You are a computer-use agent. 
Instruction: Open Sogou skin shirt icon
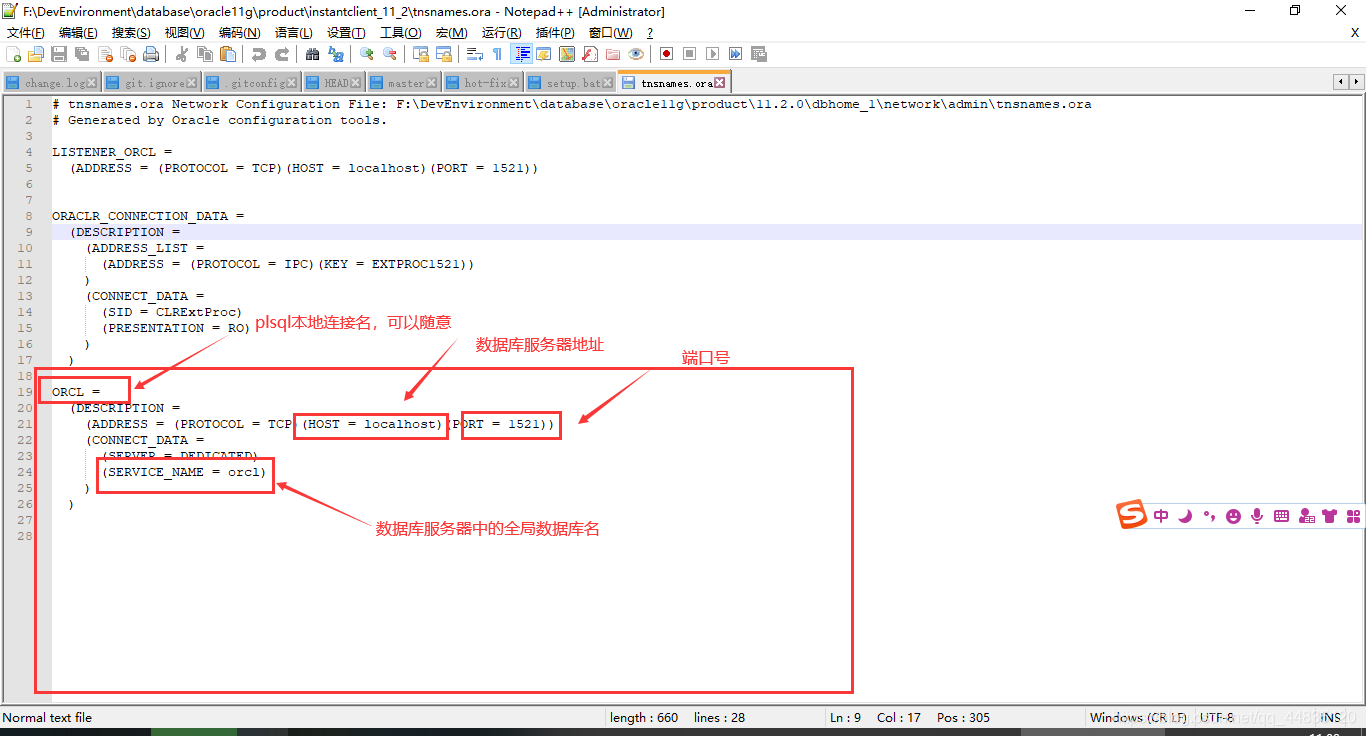1330,516
